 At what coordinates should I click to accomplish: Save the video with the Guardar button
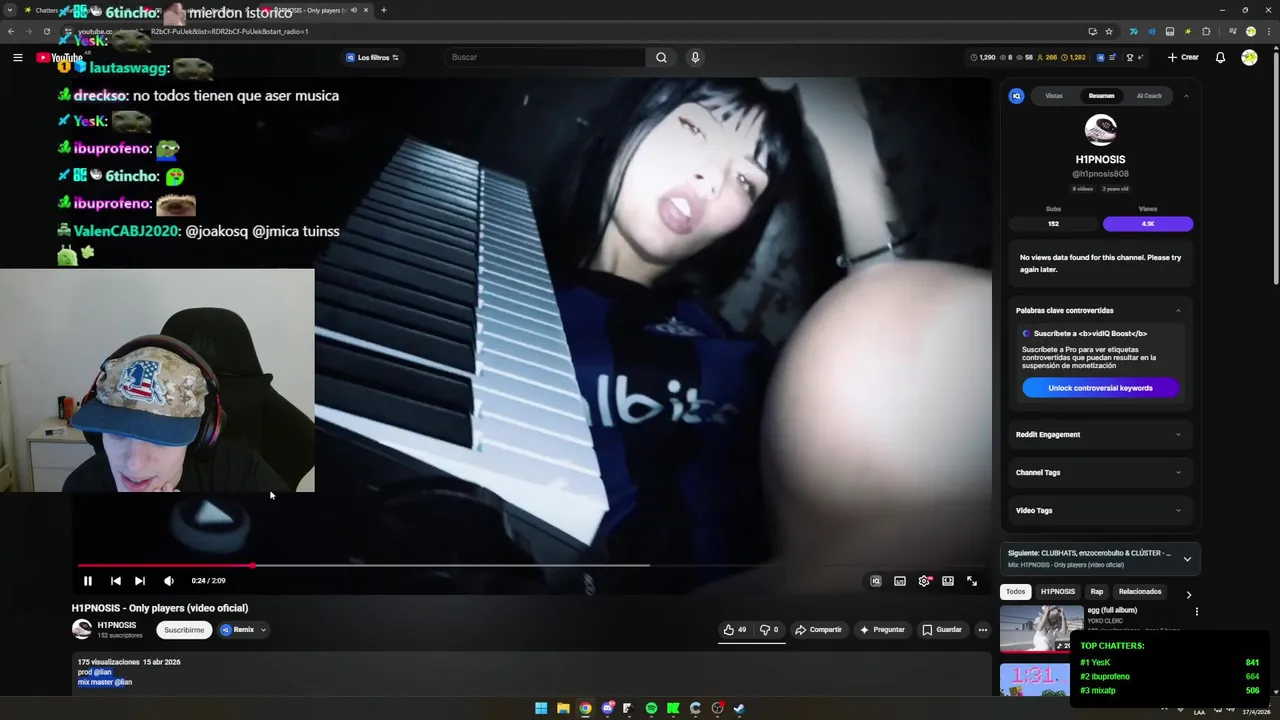pyautogui.click(x=942, y=630)
